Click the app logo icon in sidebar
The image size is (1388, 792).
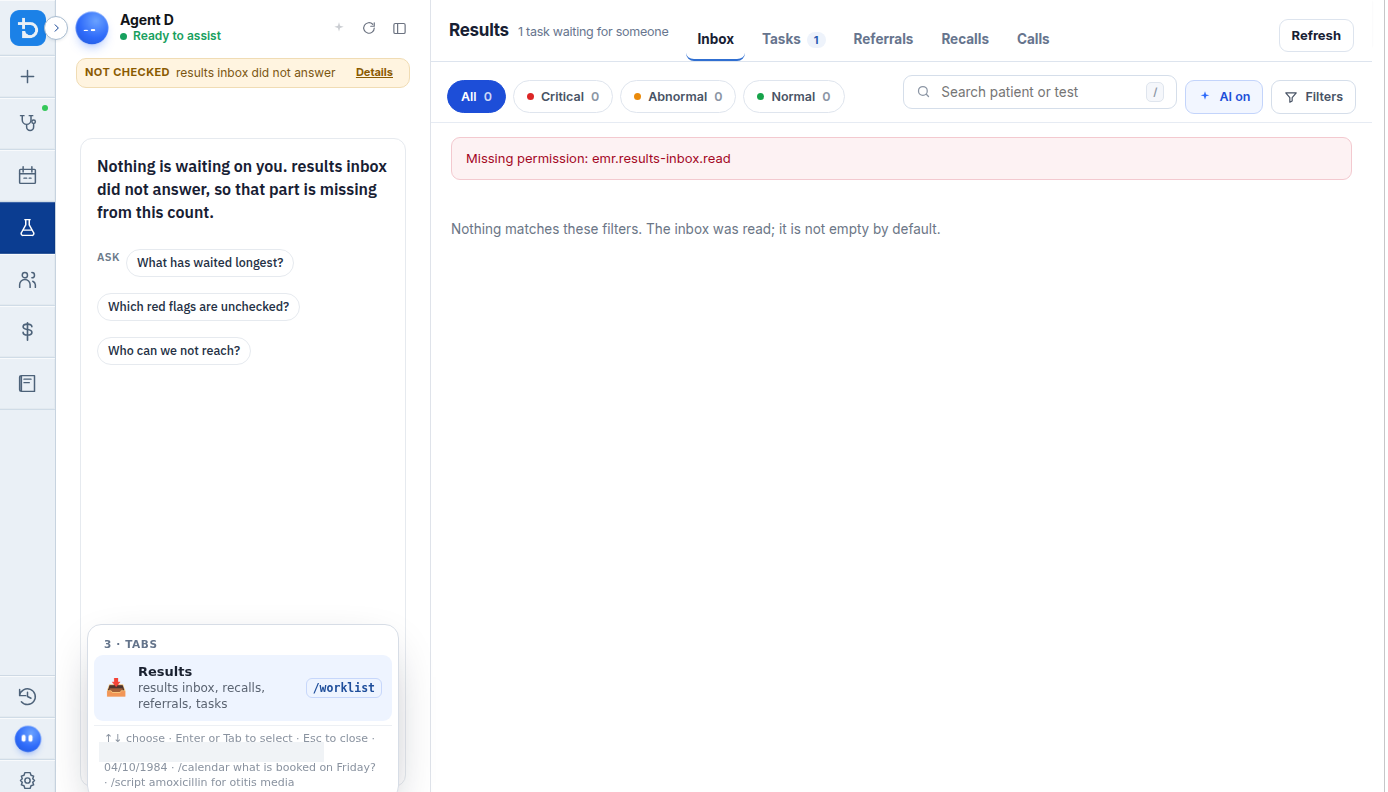(27, 28)
